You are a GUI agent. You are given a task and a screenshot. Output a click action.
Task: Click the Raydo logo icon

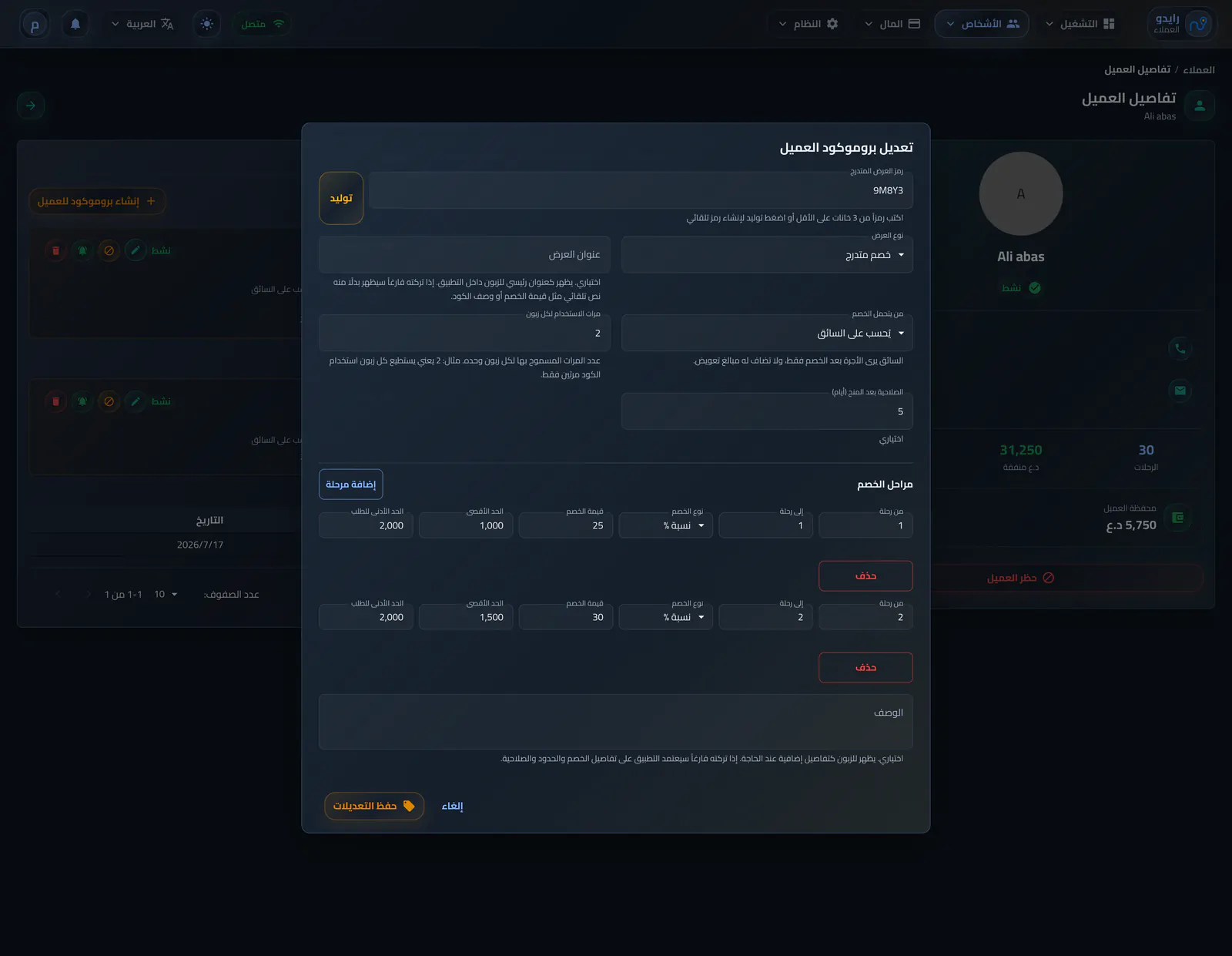coord(1198,24)
